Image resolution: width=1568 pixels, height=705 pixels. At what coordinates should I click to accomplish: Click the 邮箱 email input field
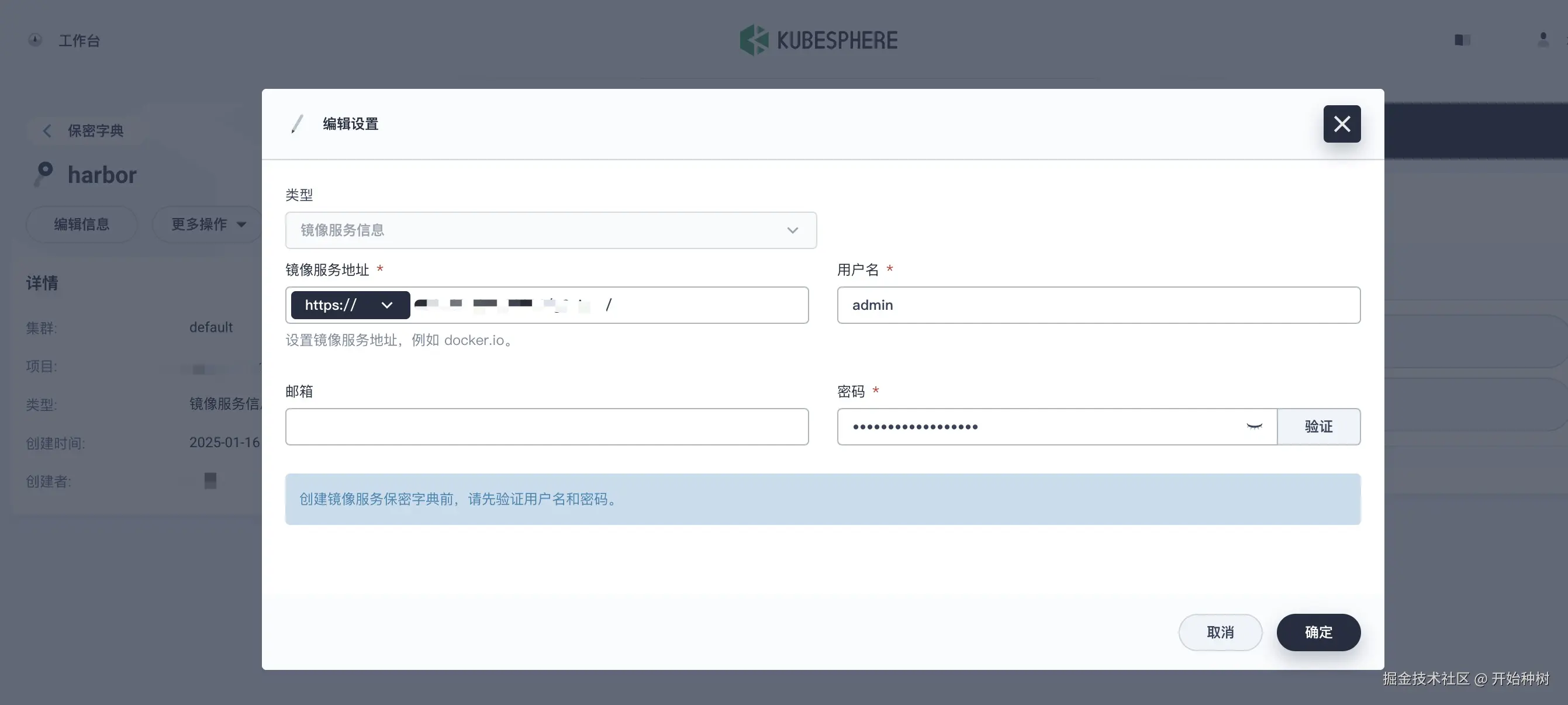pos(547,427)
